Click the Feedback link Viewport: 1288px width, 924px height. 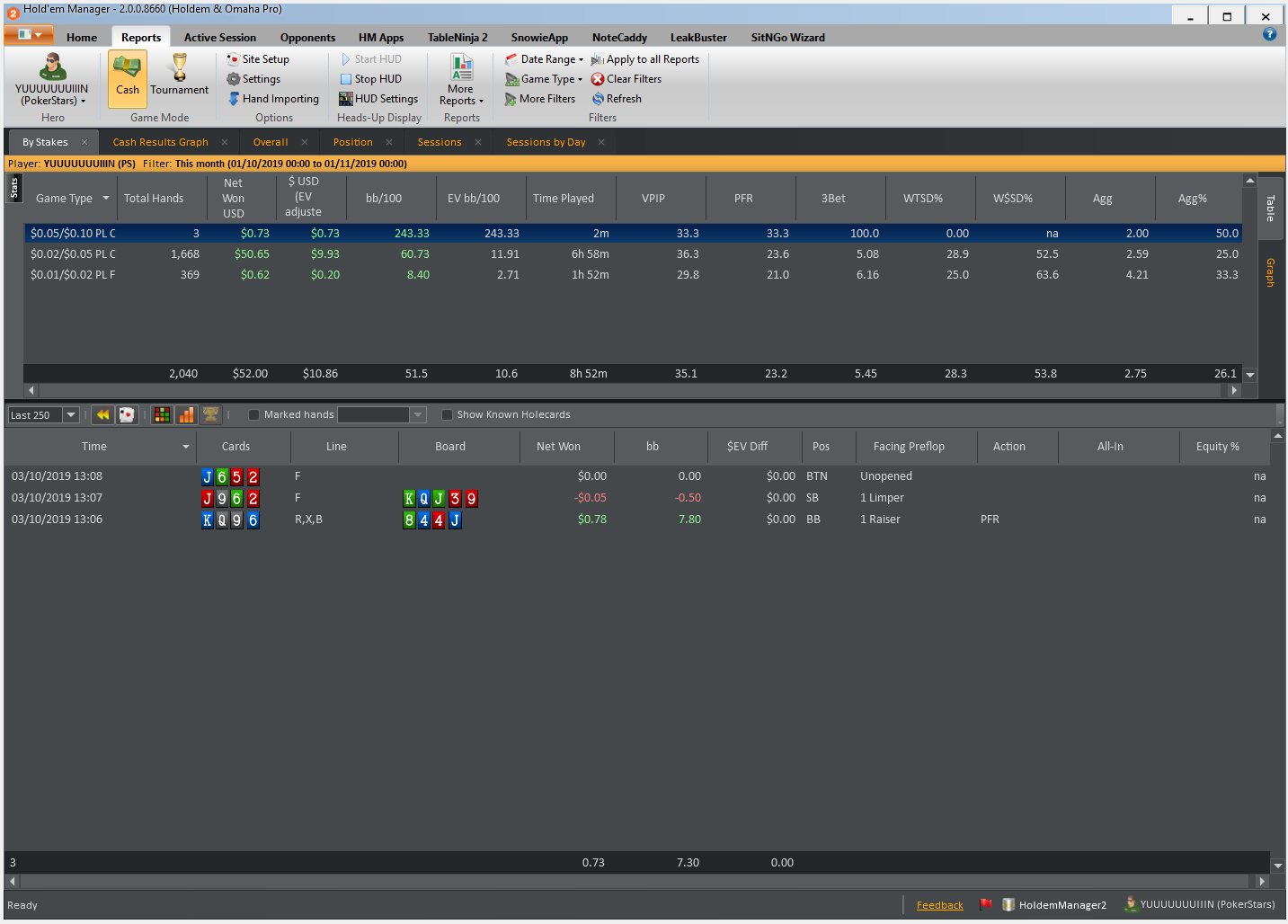point(939,905)
